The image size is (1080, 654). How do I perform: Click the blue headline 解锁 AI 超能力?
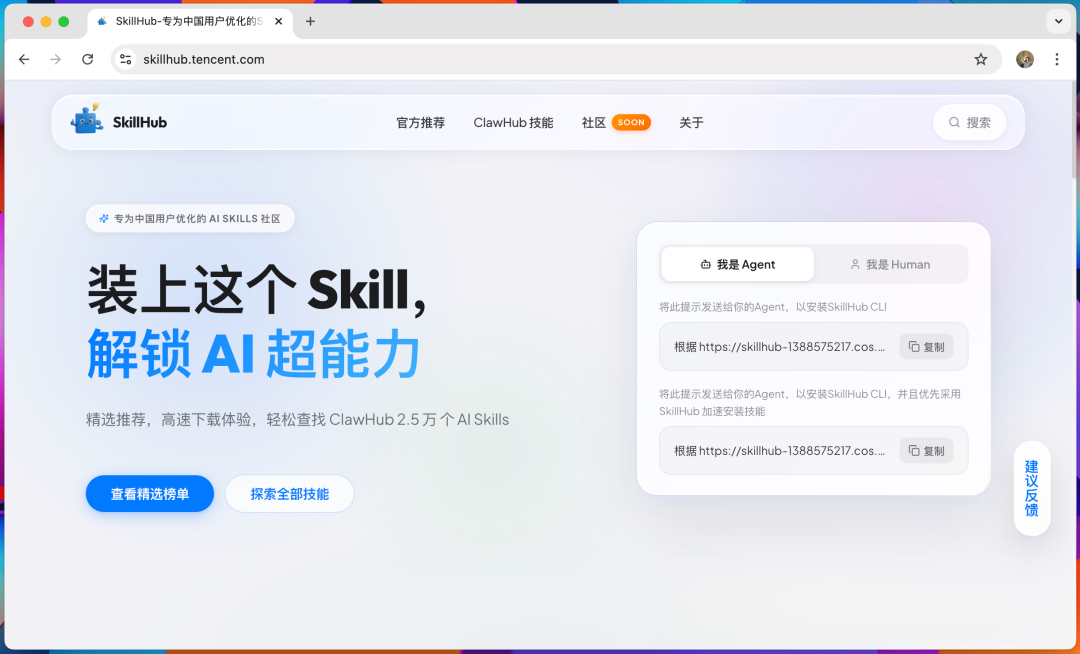tap(253, 353)
